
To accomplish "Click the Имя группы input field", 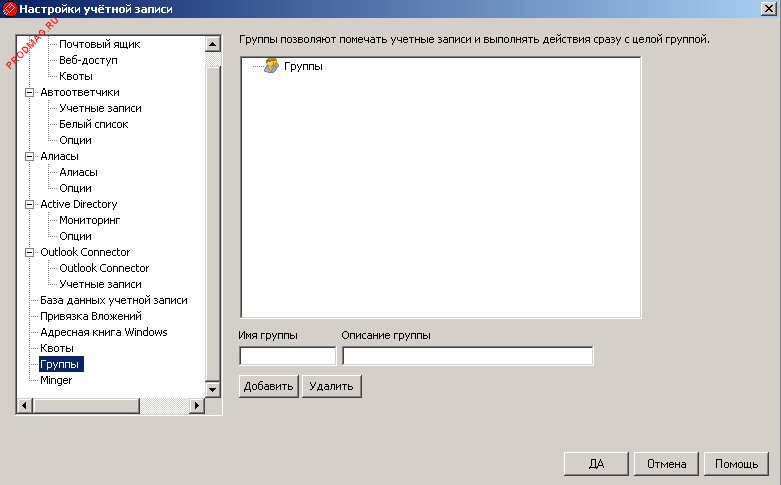I will [288, 356].
